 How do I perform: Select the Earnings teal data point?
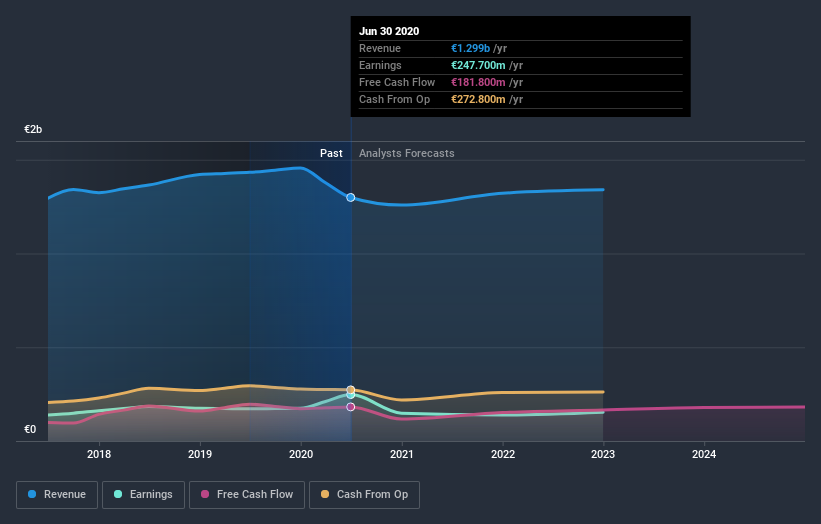pos(351,395)
